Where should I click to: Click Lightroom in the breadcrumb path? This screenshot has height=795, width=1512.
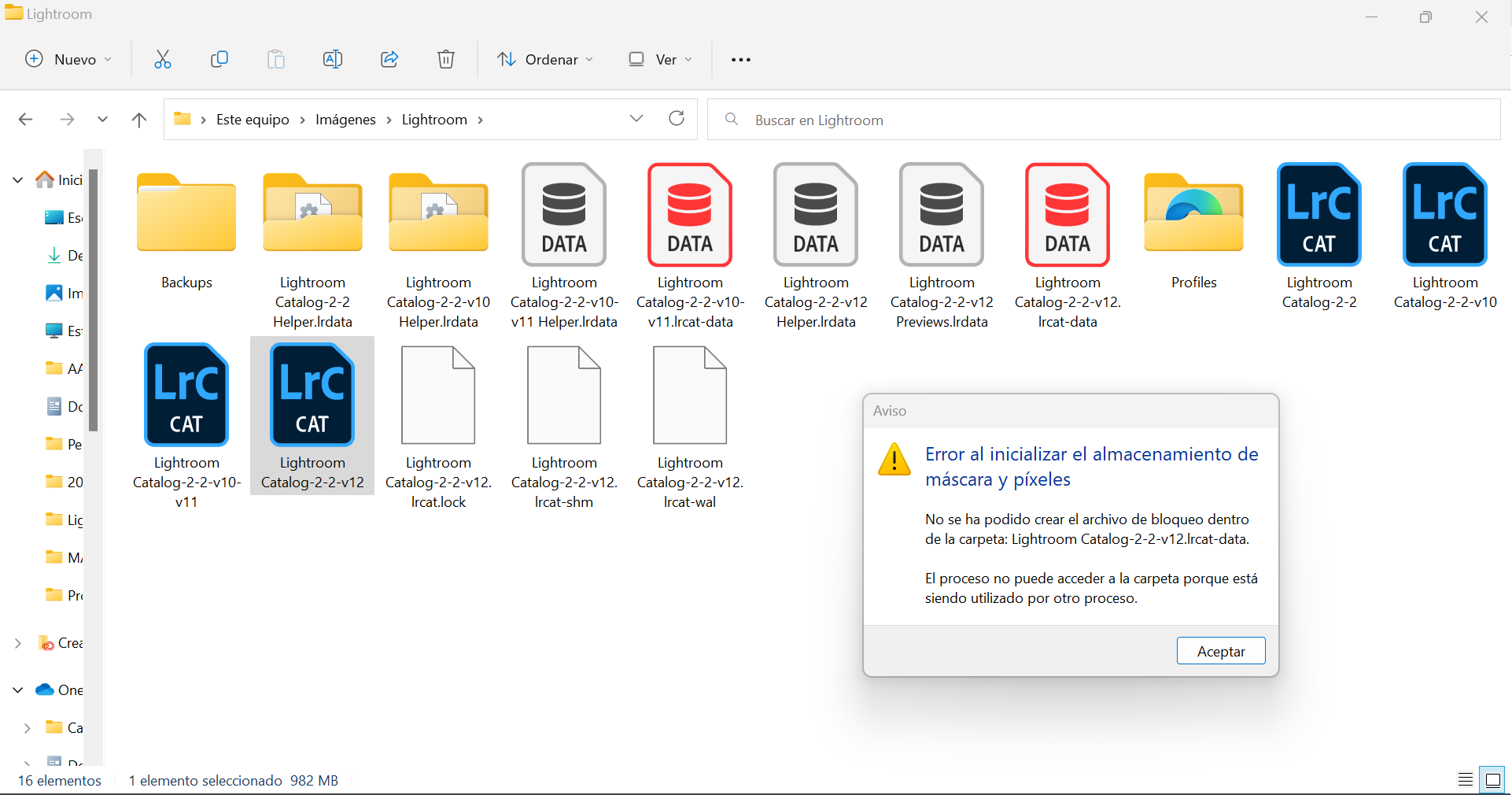[434, 120]
